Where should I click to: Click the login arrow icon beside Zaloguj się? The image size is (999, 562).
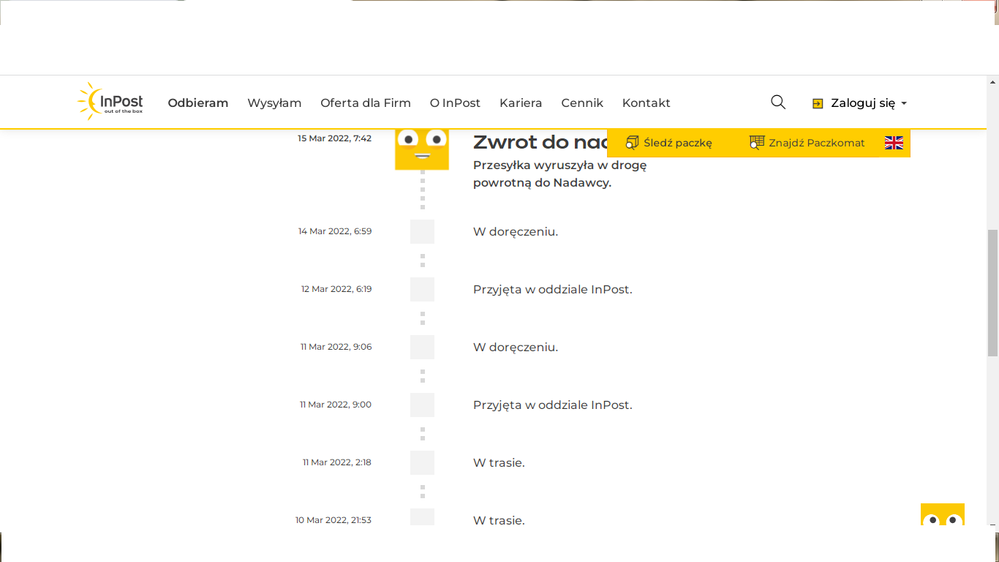[818, 103]
